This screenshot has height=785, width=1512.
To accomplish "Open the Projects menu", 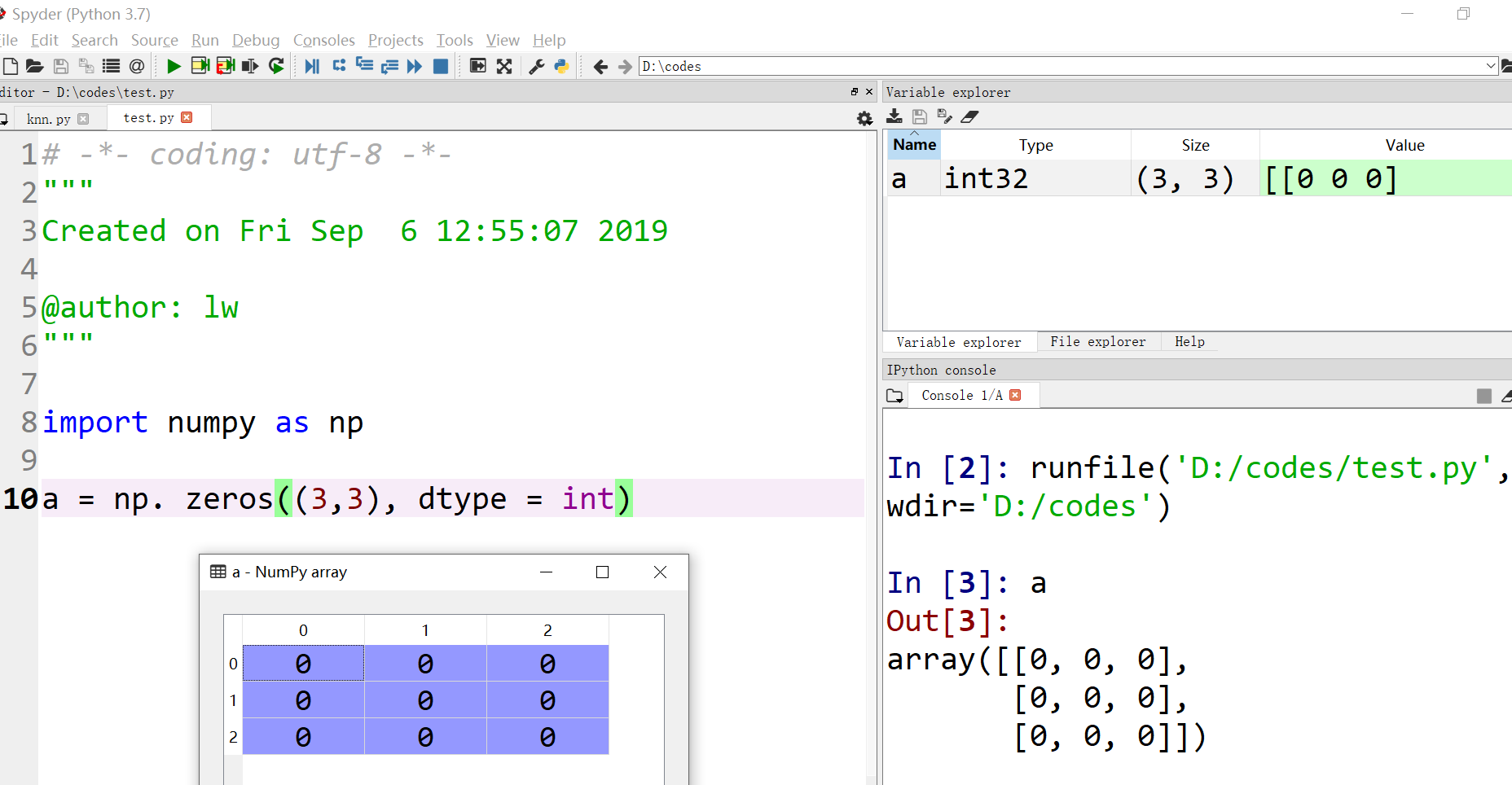I will pos(396,40).
